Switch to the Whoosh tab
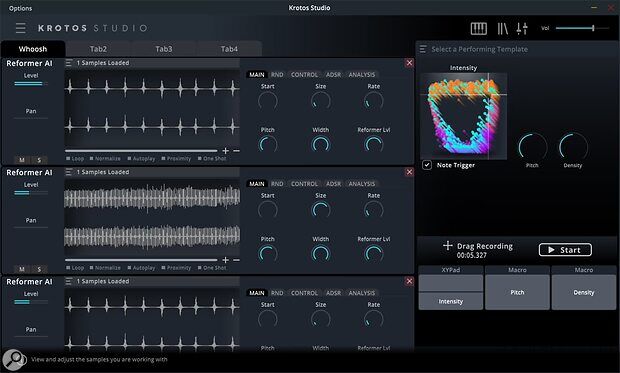 pyautogui.click(x=33, y=49)
